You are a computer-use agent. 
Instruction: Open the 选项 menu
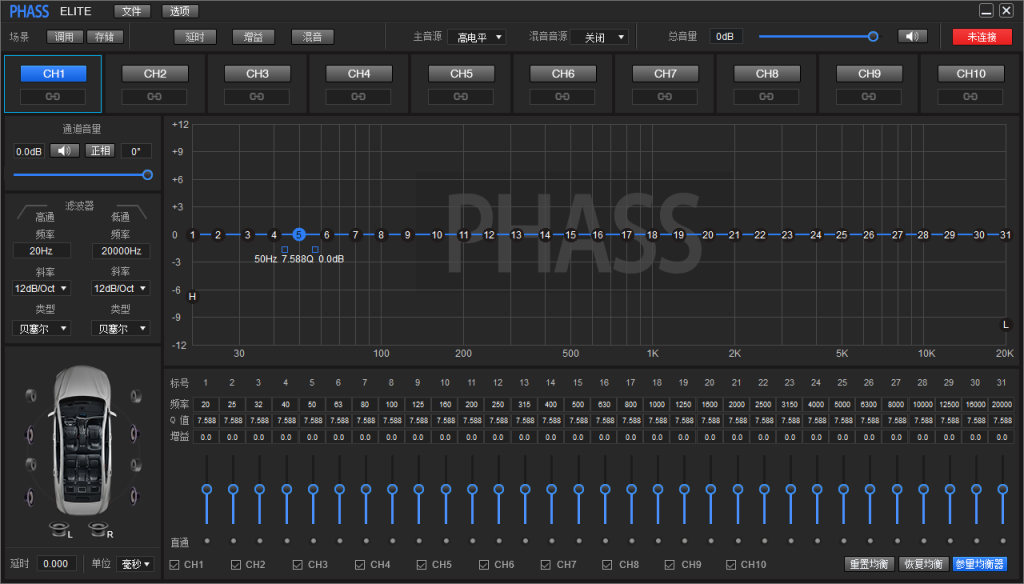(180, 11)
